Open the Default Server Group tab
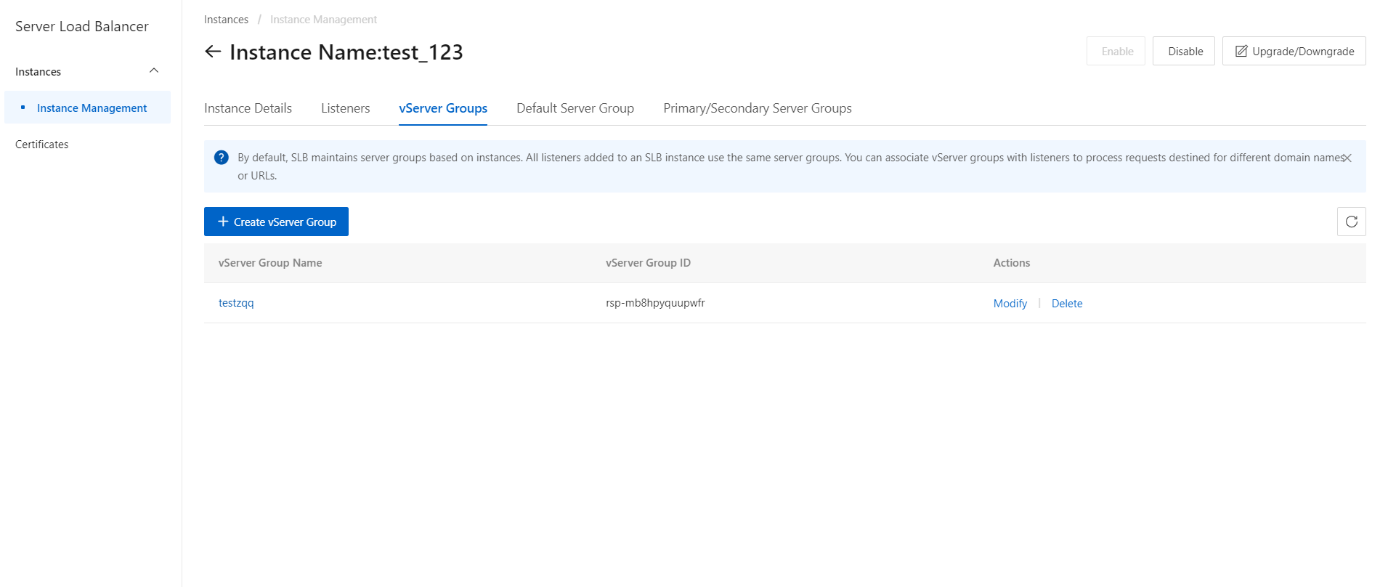The height and width of the screenshot is (587, 1380). coord(575,108)
